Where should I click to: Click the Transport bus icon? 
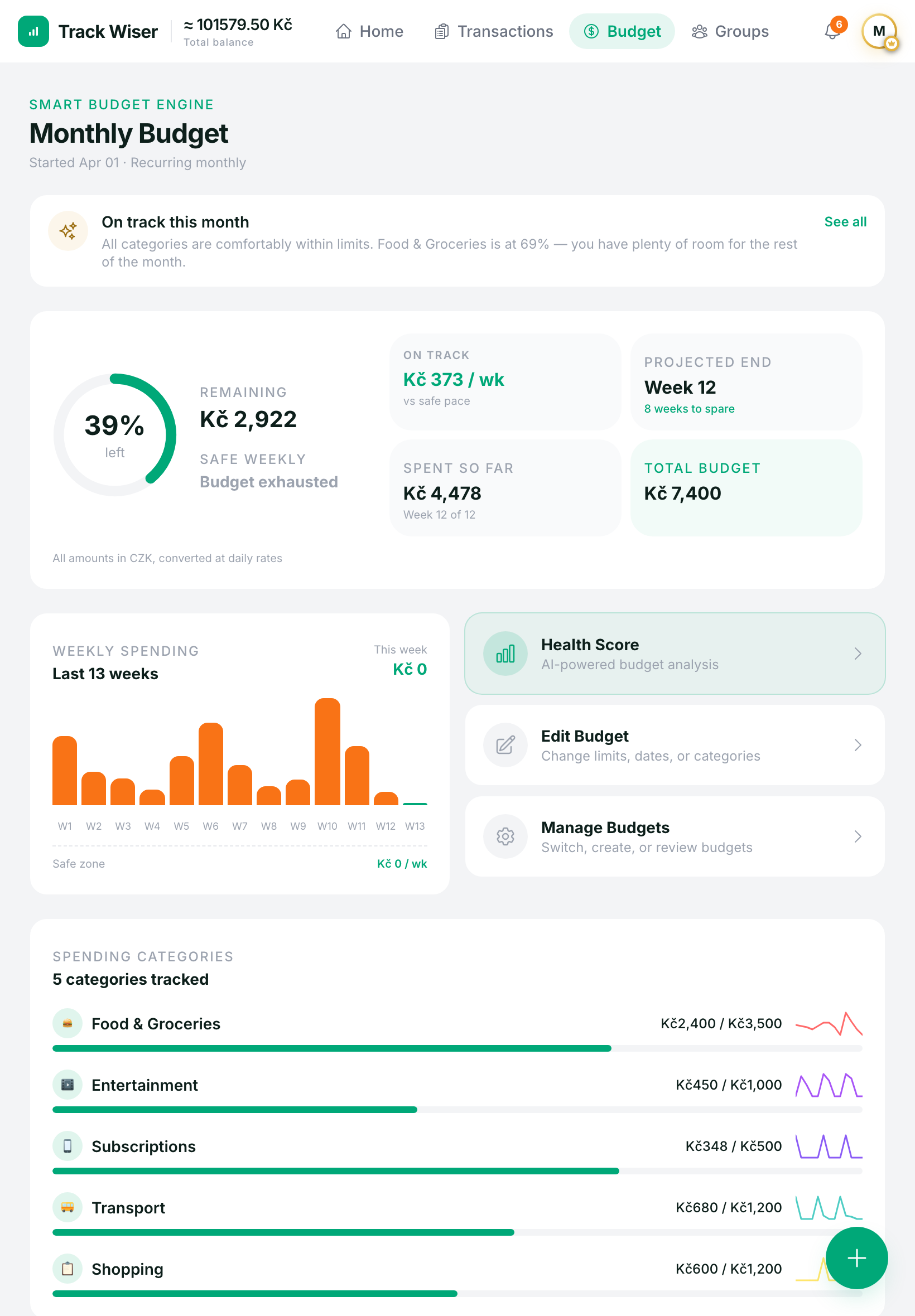pos(67,1207)
